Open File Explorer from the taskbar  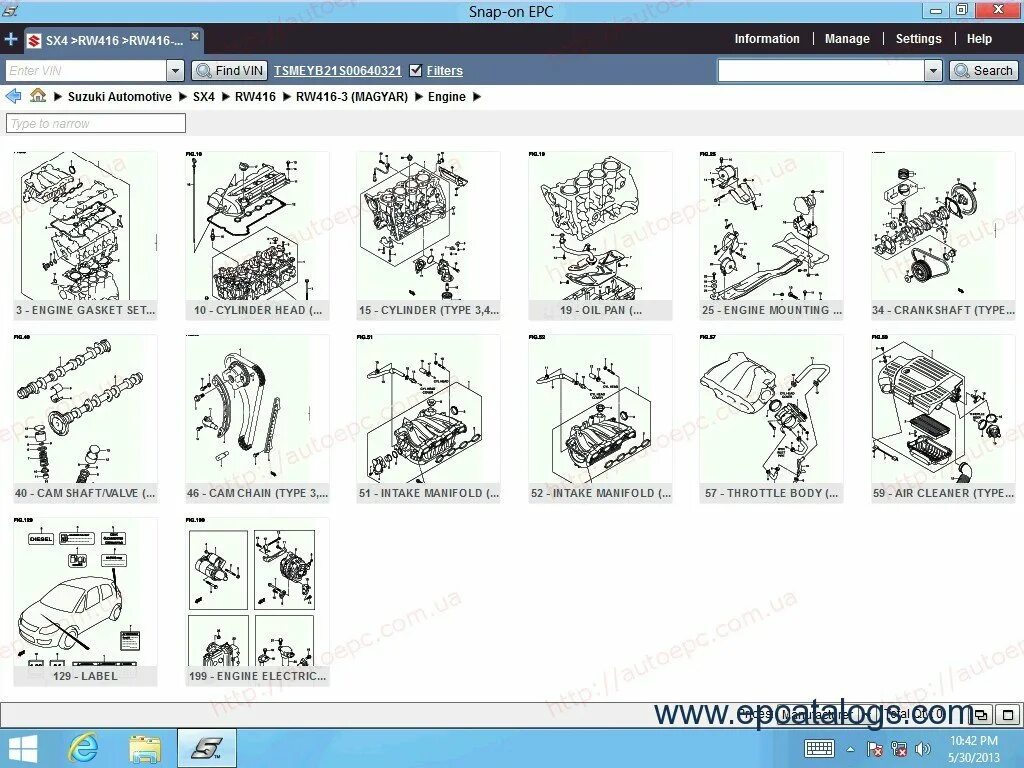[145, 749]
